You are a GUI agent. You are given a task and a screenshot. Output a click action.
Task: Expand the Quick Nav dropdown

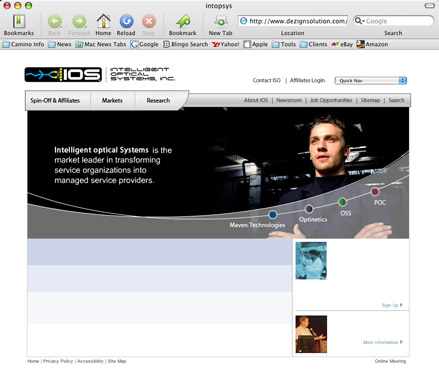pos(371,81)
